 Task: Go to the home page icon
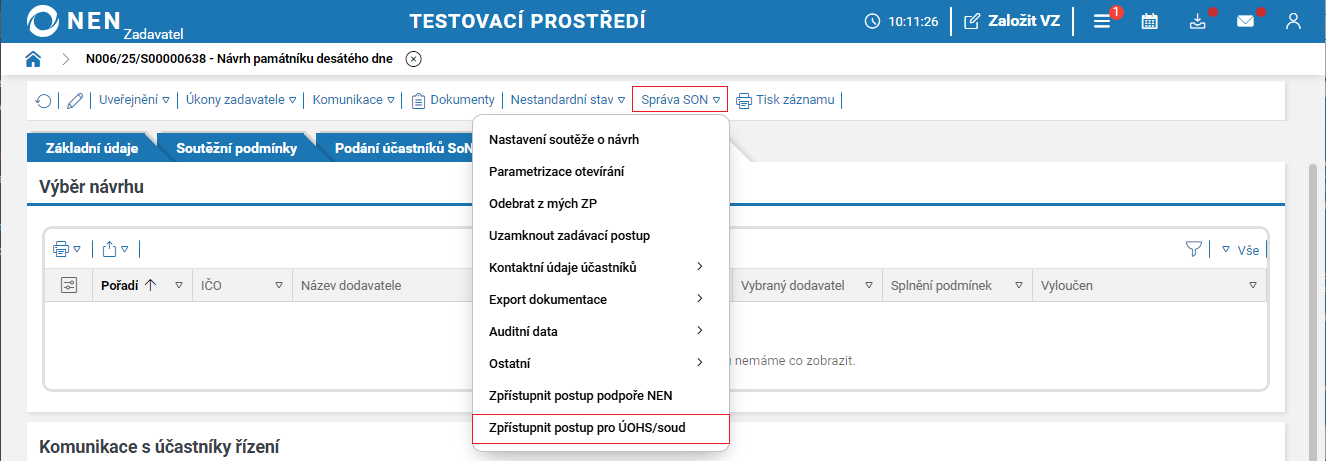(33, 59)
